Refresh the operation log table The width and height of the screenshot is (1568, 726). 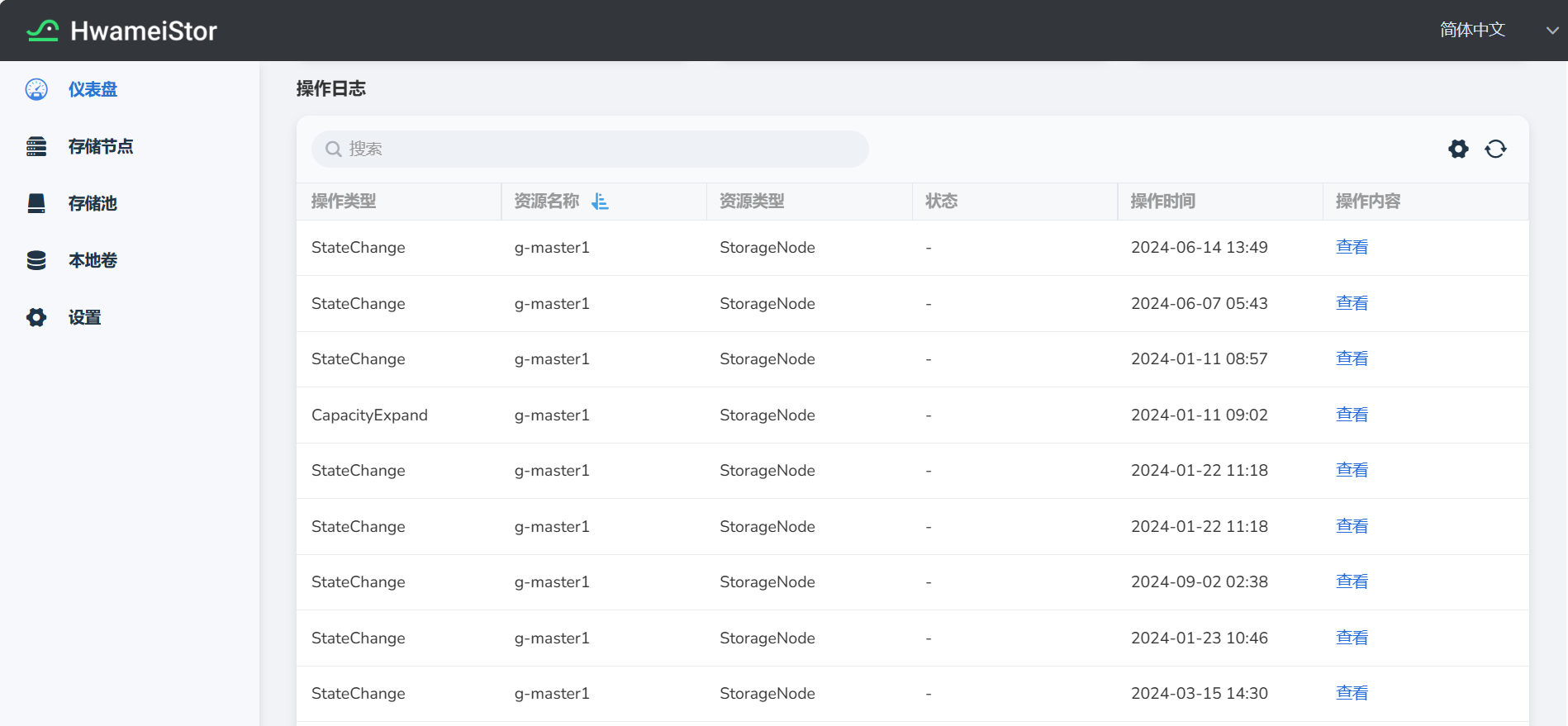(x=1495, y=149)
